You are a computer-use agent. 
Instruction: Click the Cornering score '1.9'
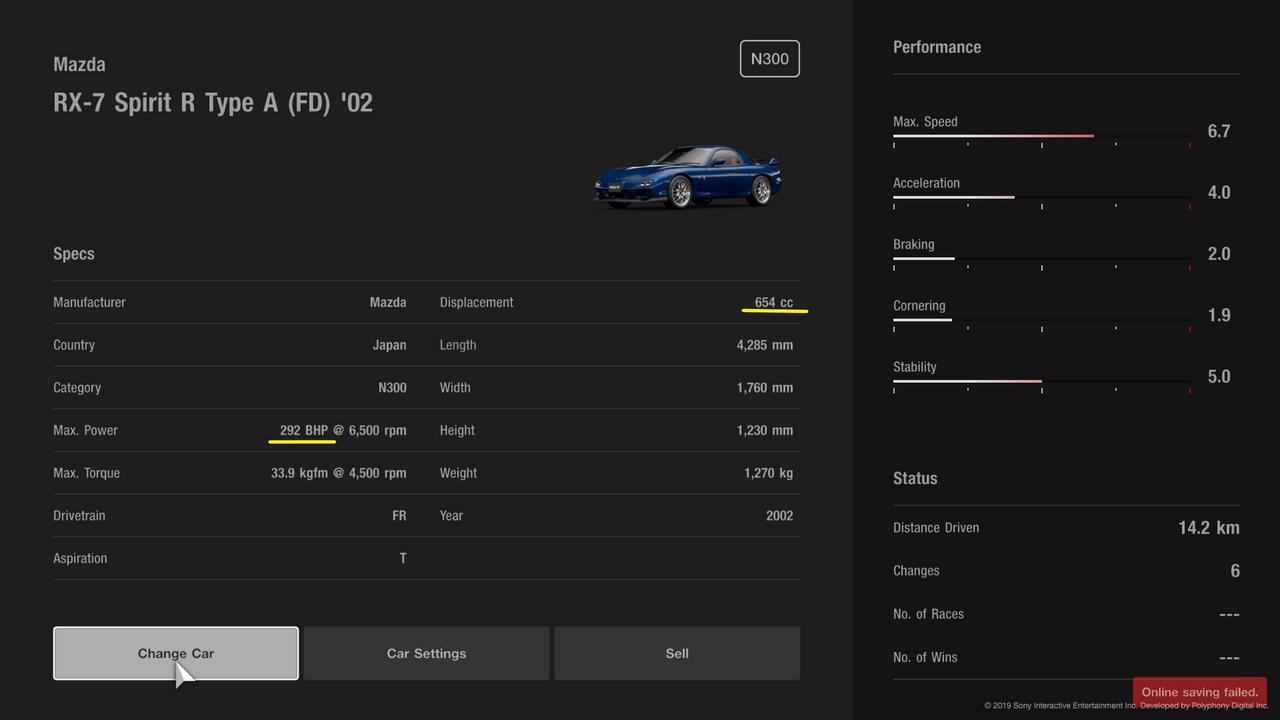click(1219, 315)
